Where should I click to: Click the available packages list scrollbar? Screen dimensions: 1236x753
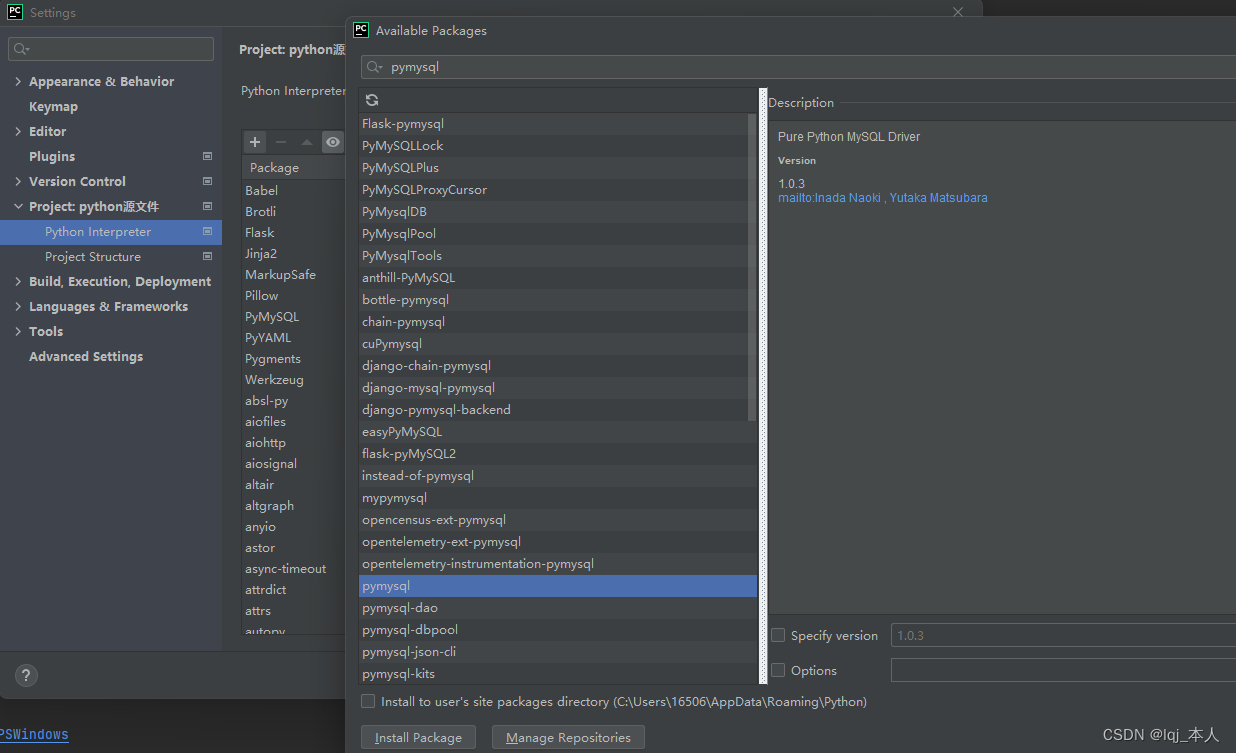click(752, 267)
